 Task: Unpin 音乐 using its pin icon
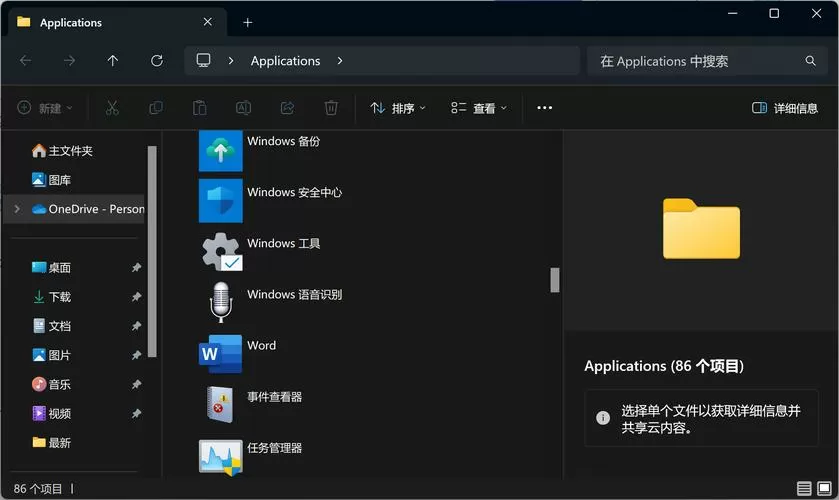pos(136,384)
